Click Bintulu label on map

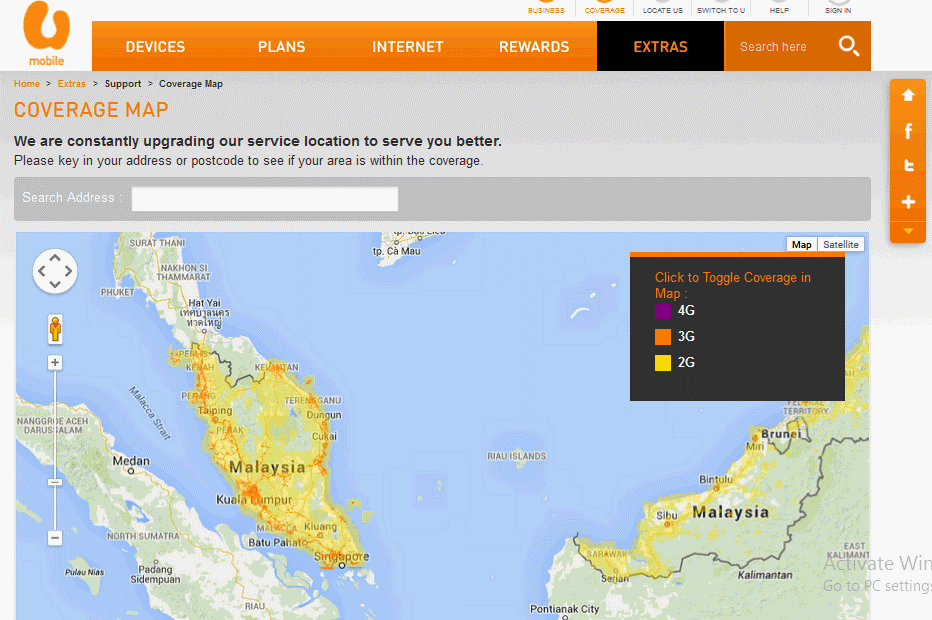(716, 479)
